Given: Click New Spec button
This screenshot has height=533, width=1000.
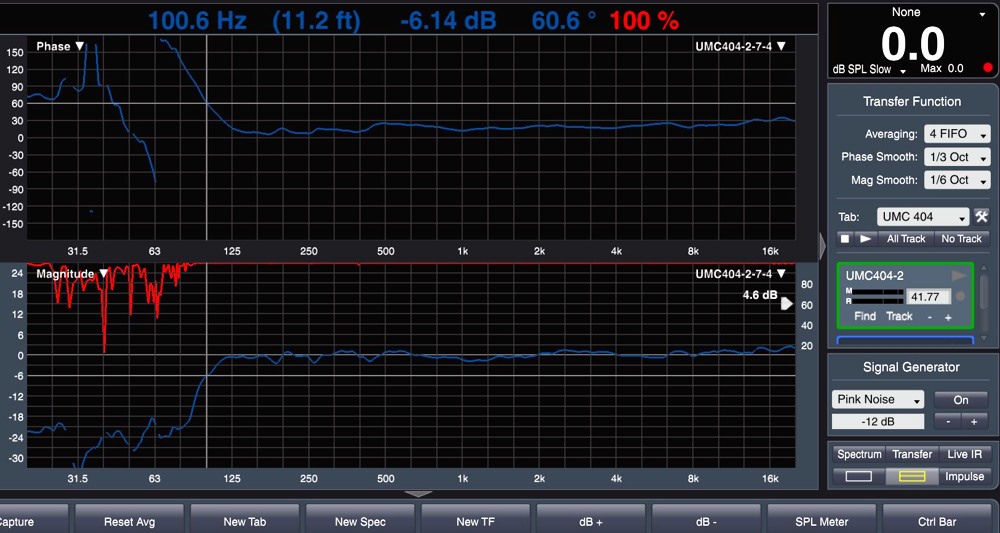Looking at the screenshot, I should pyautogui.click(x=360, y=521).
